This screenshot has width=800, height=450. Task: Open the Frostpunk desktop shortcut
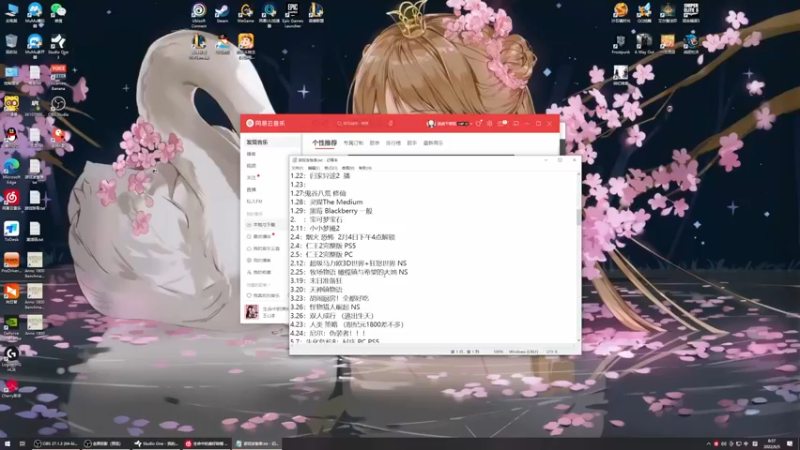point(620,44)
